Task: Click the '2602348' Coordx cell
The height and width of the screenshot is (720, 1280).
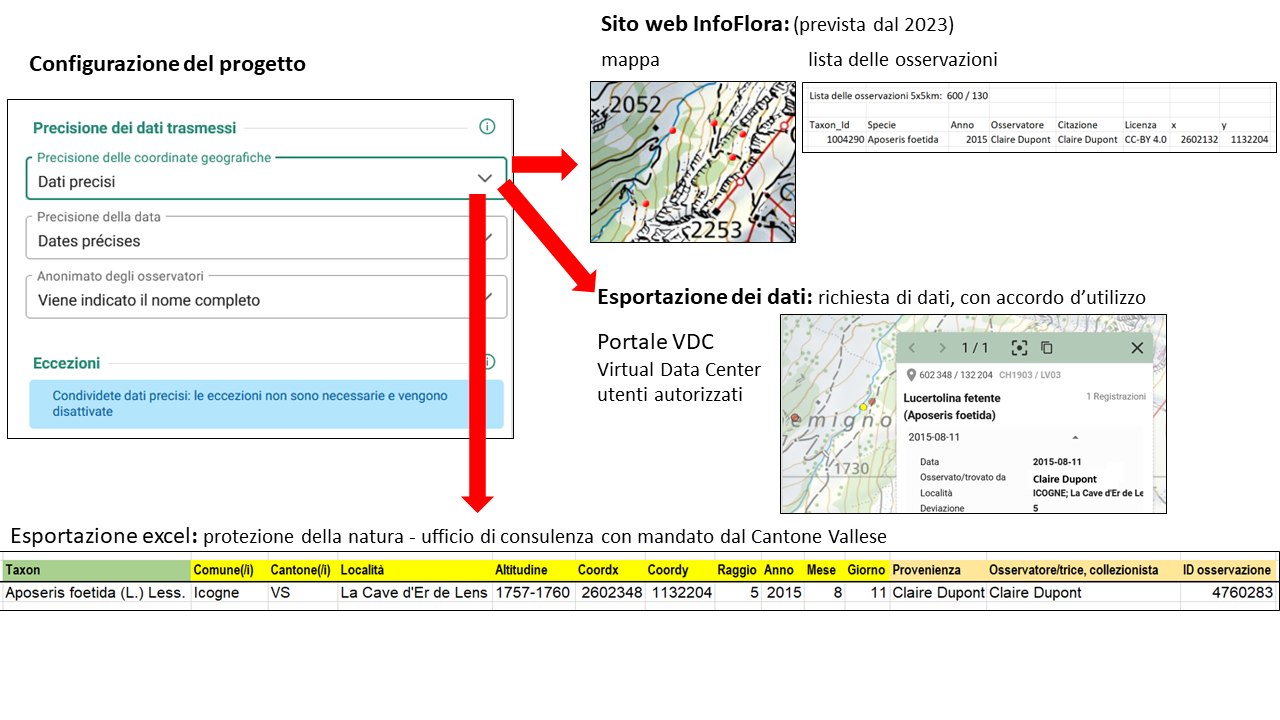Action: click(x=610, y=592)
